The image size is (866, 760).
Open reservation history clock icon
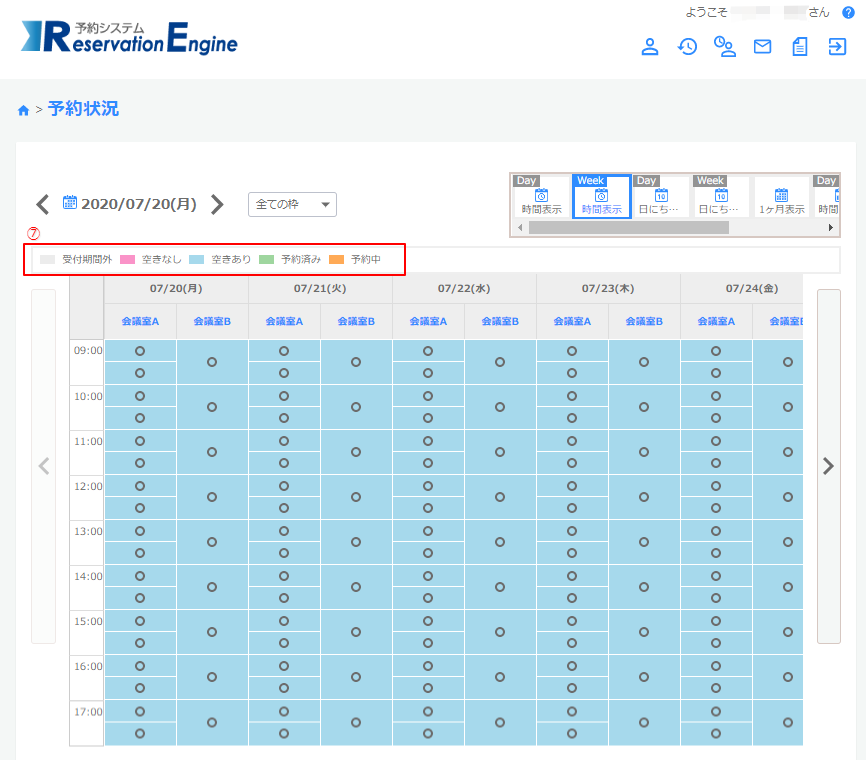687,46
